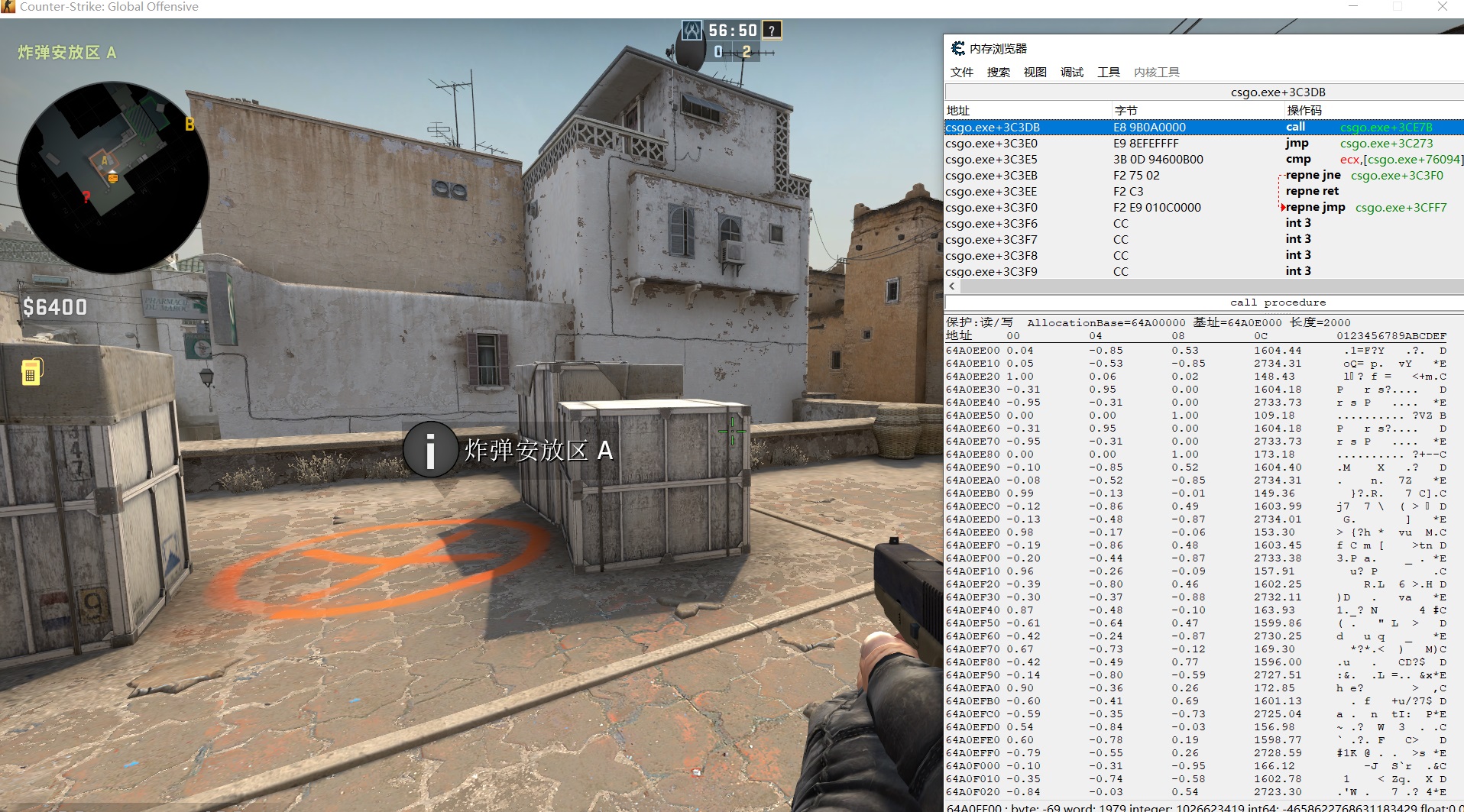This screenshot has height=812, width=1464.
Task: Click the round timer 56:50
Action: coord(732,31)
